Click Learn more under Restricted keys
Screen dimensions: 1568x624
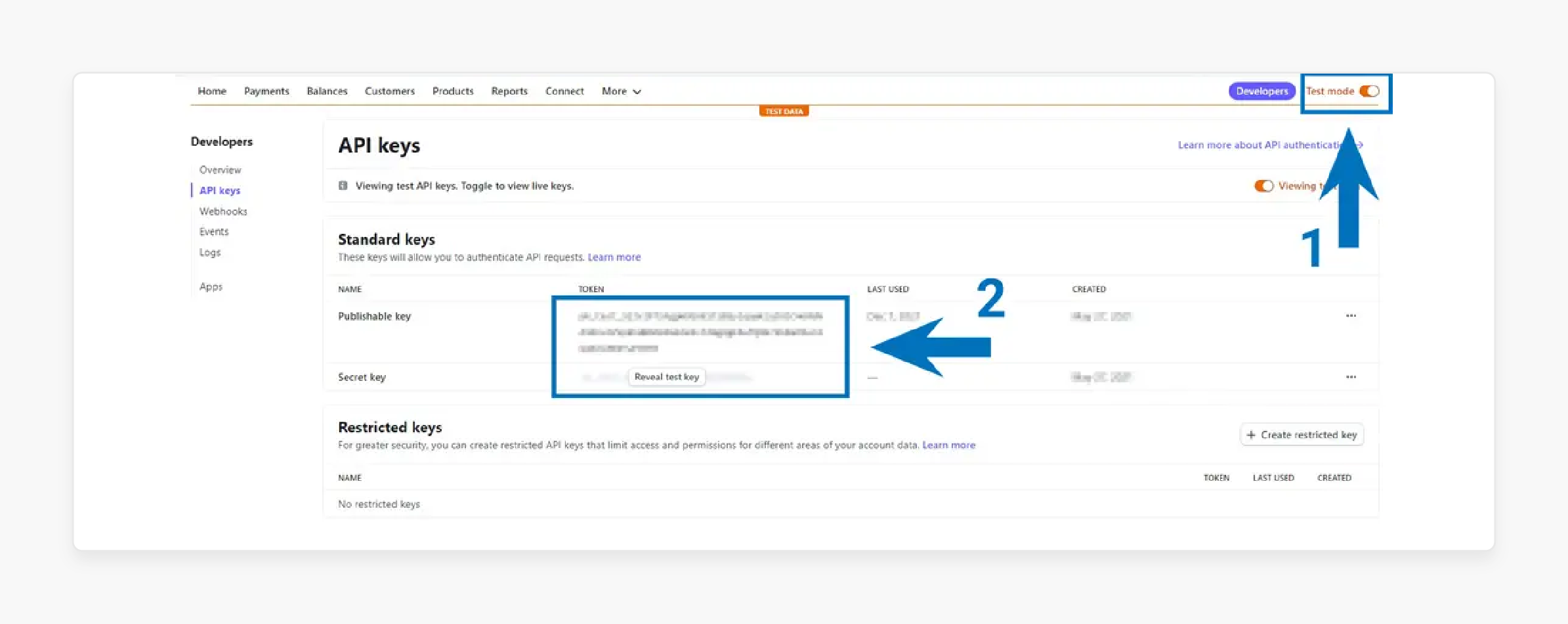pos(949,445)
